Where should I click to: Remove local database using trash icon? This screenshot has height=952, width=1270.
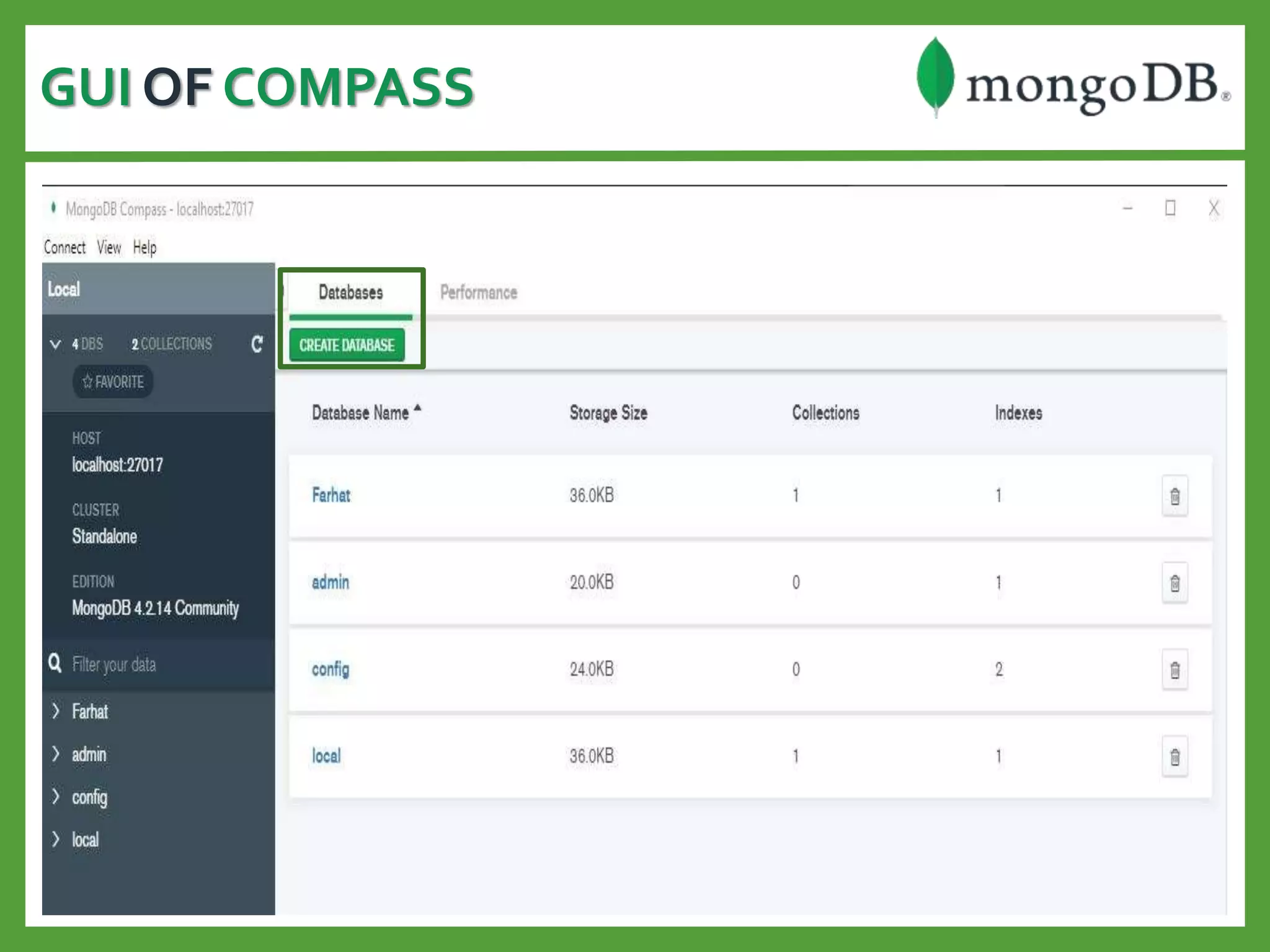(x=1175, y=756)
